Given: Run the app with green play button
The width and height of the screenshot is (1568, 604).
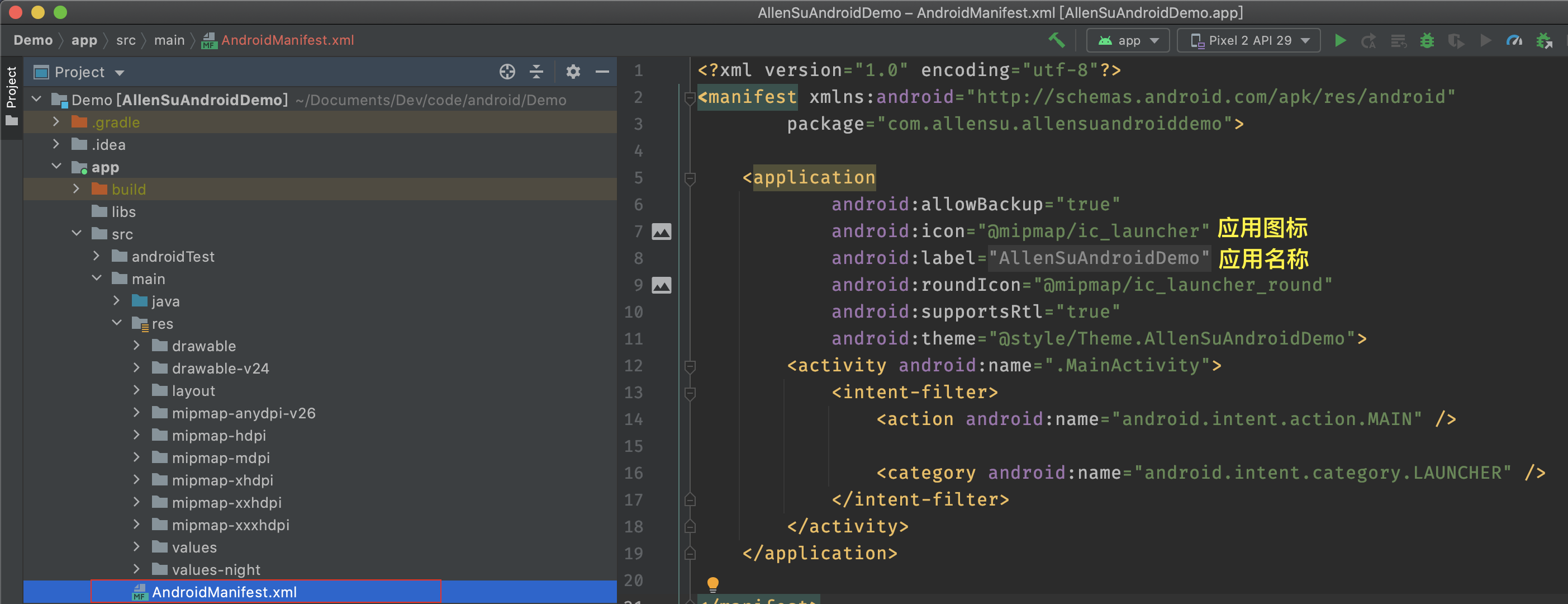Looking at the screenshot, I should [x=1340, y=40].
